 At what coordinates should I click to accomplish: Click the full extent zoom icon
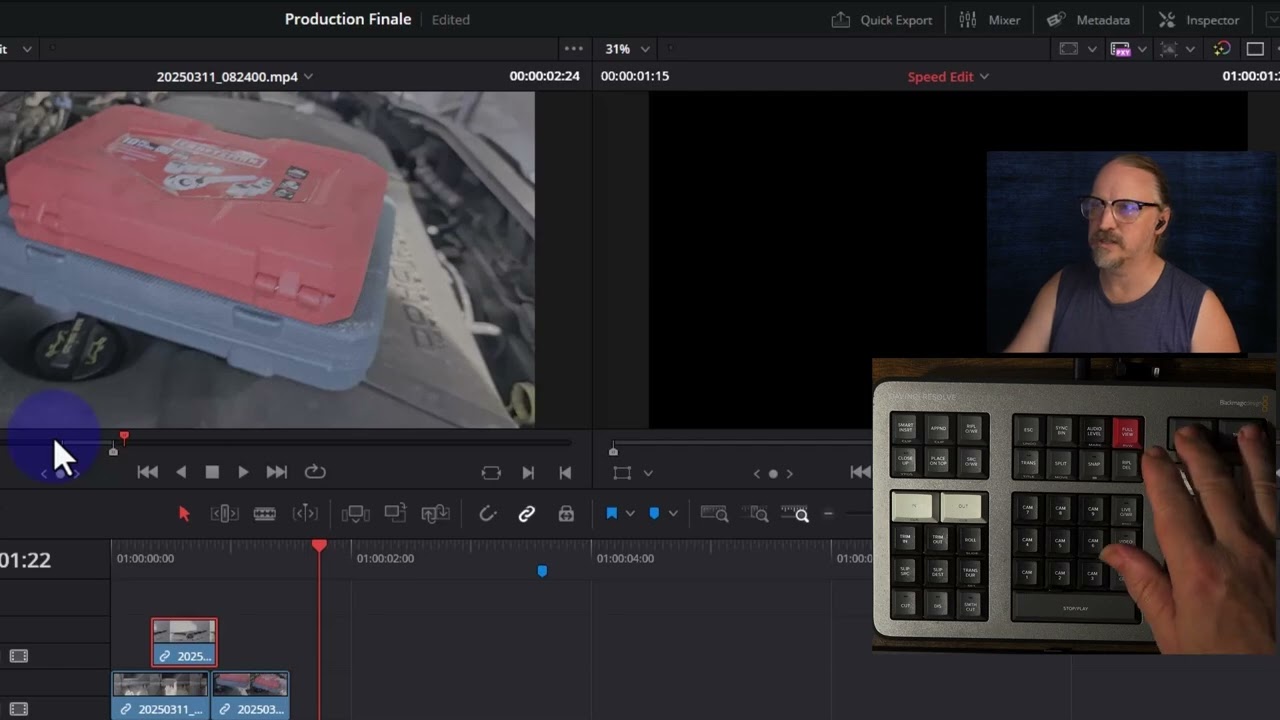coord(714,514)
